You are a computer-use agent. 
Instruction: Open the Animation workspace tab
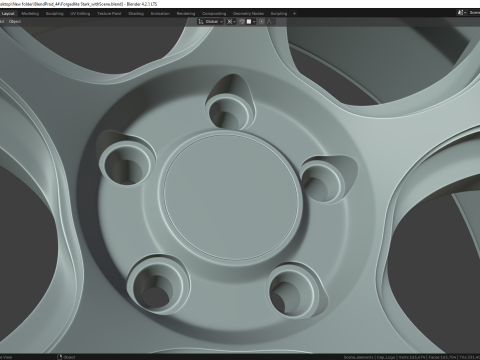coord(160,14)
